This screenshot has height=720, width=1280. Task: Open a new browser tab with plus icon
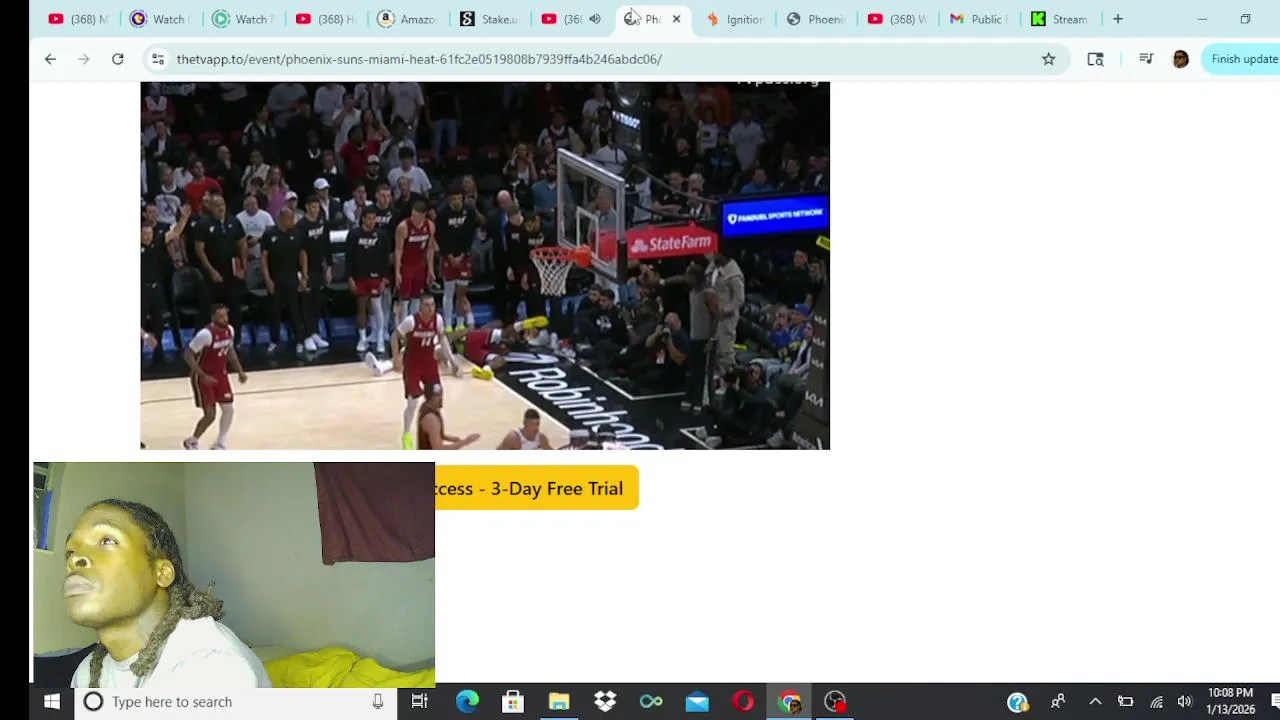(x=1118, y=19)
